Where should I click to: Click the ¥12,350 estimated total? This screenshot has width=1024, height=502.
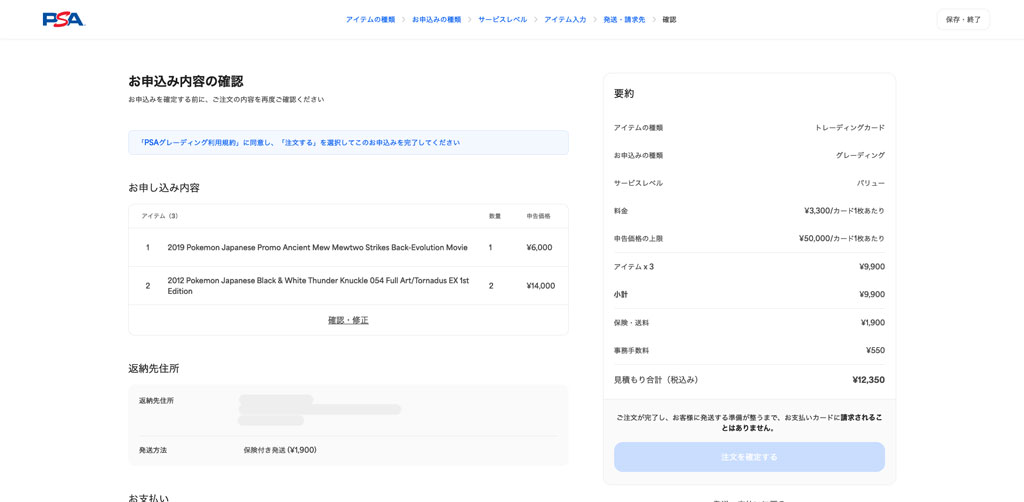click(869, 380)
